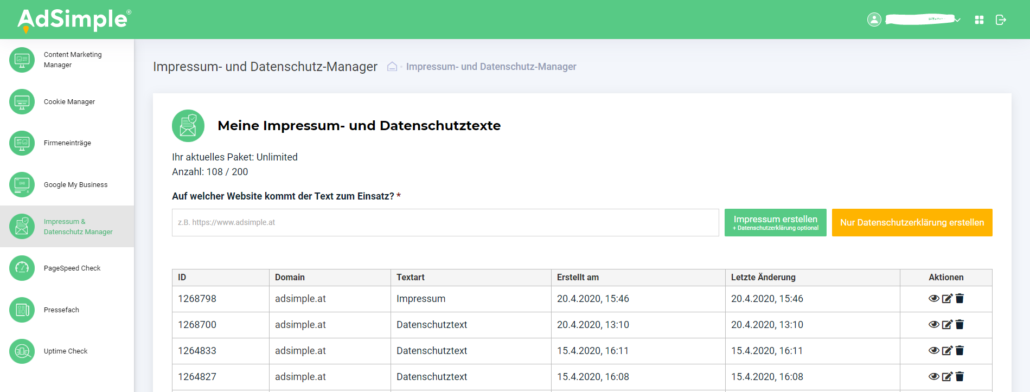Click page title Impressum- und Datenschutz-Manager

pos(265,66)
